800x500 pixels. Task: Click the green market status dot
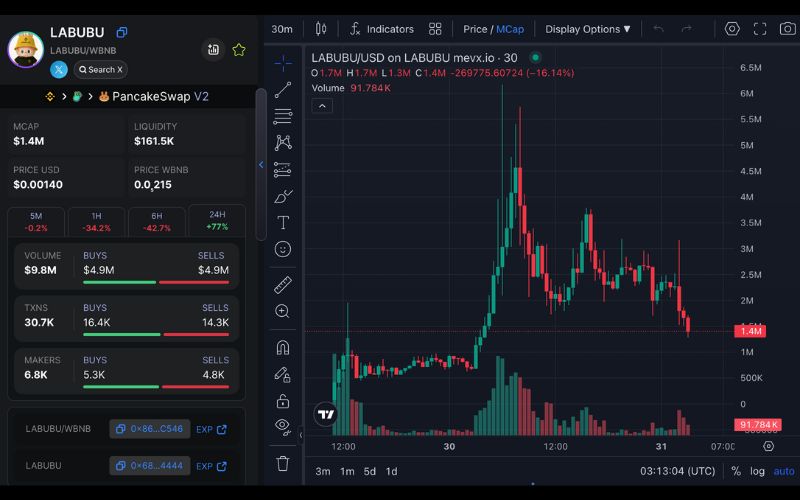(x=535, y=57)
